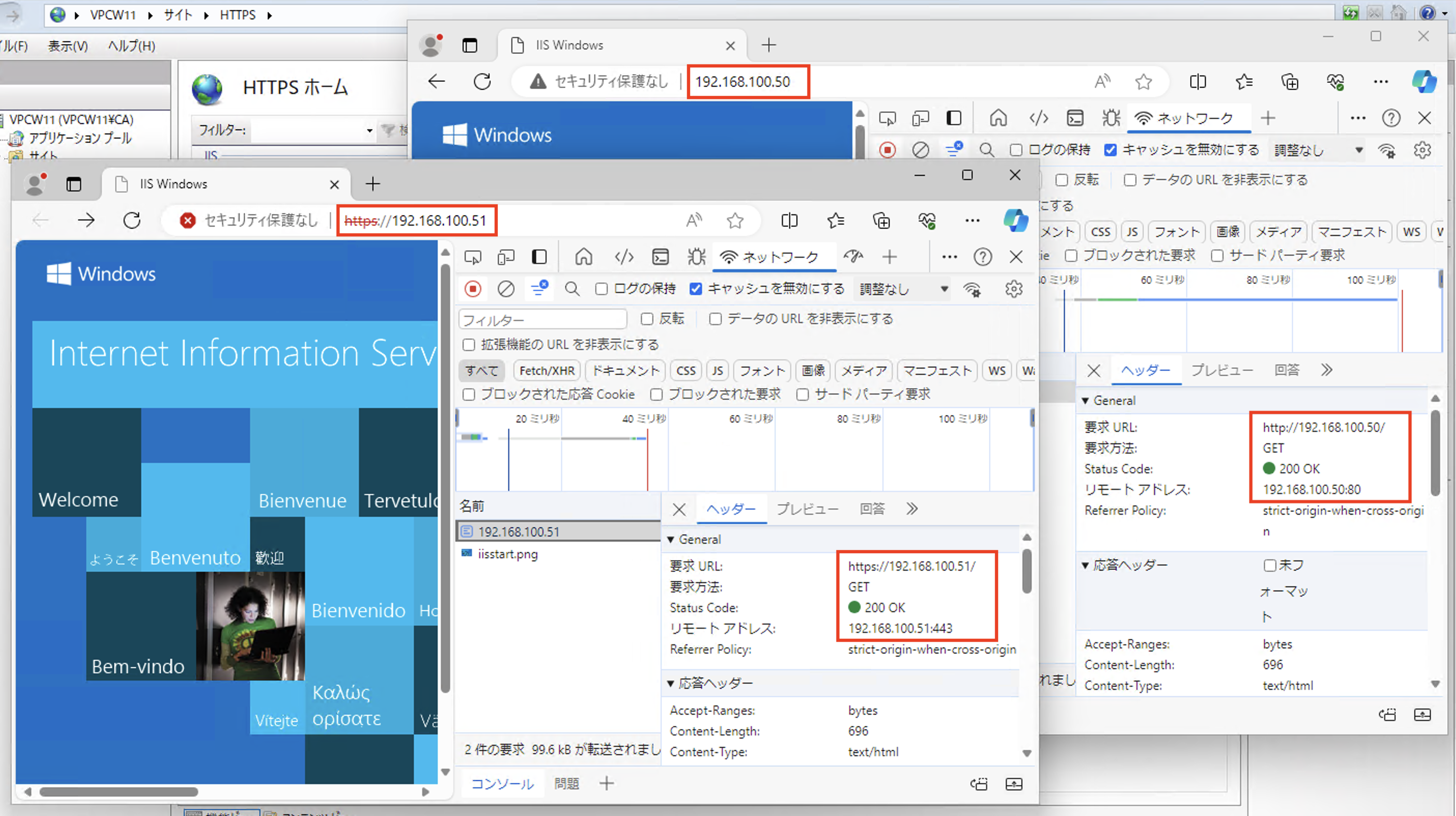This screenshot has height=816, width=1456.
Task: Select ヘッダー tab in front DevTools
Action: pos(731,509)
